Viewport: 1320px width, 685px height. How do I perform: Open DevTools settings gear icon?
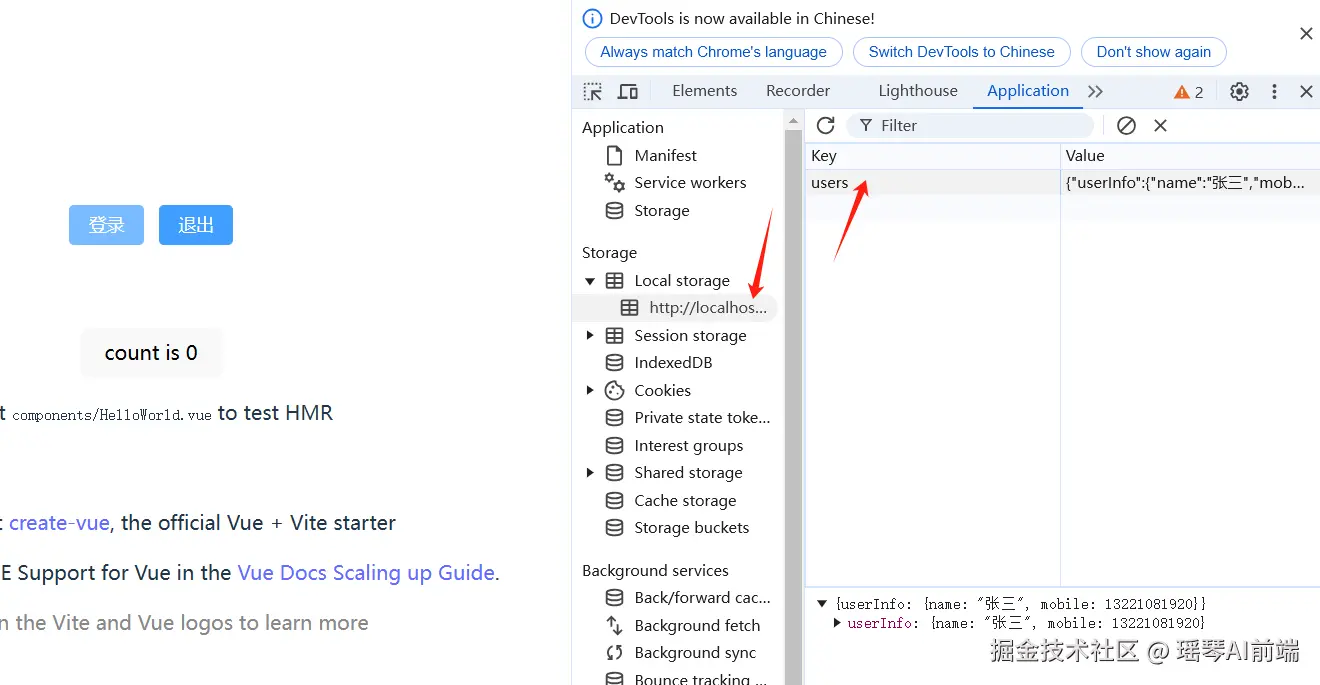[x=1239, y=91]
